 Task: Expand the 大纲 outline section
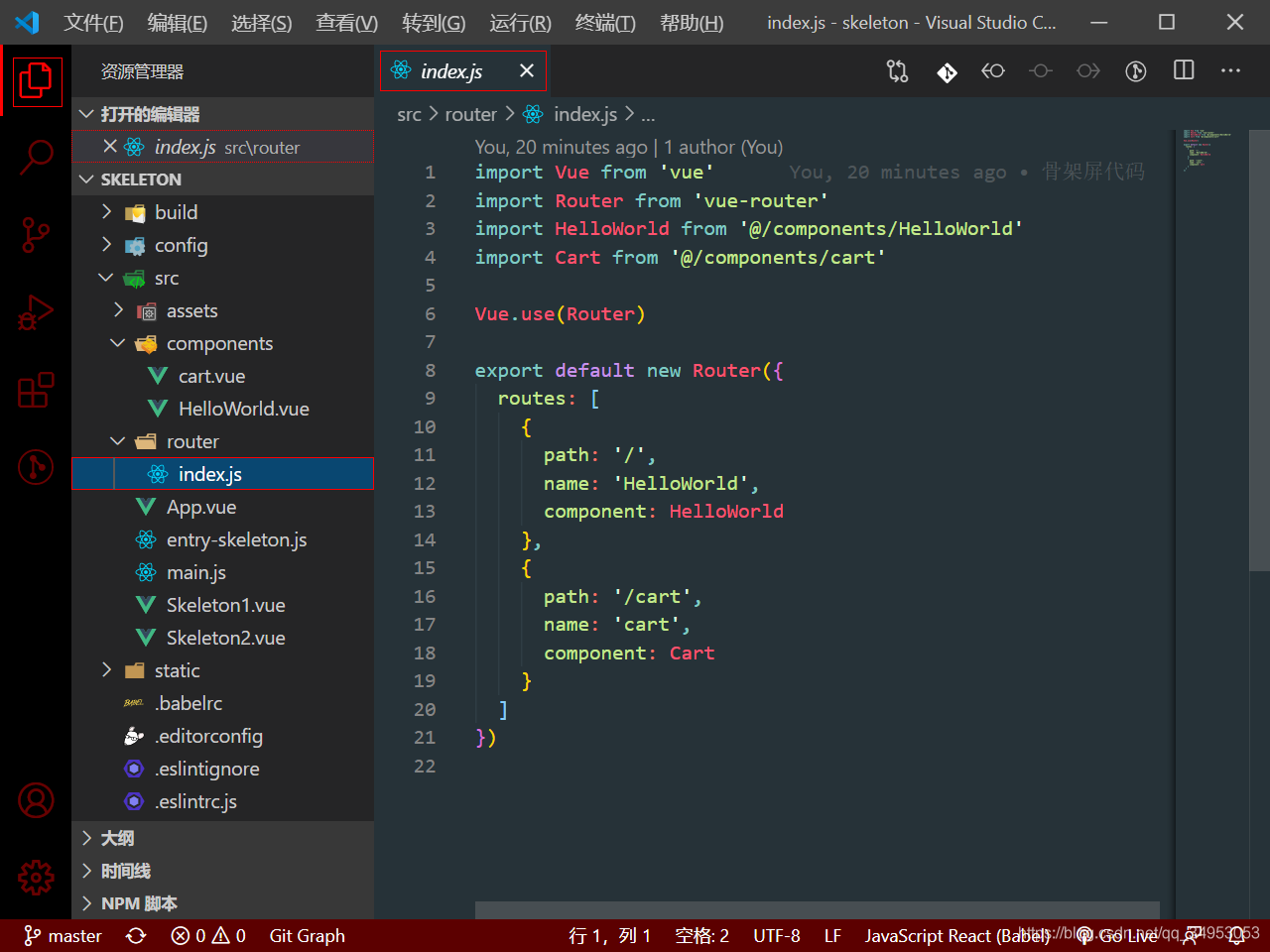pos(223,838)
